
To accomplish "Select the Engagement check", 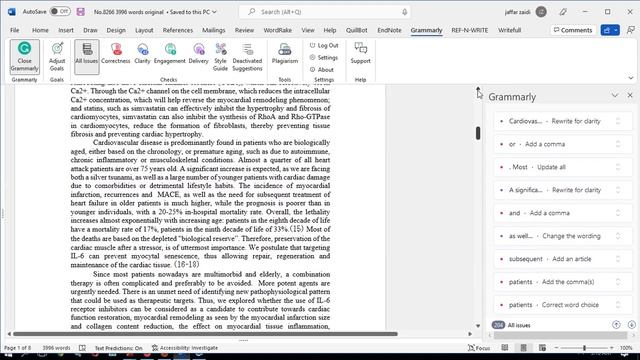I will [169, 54].
